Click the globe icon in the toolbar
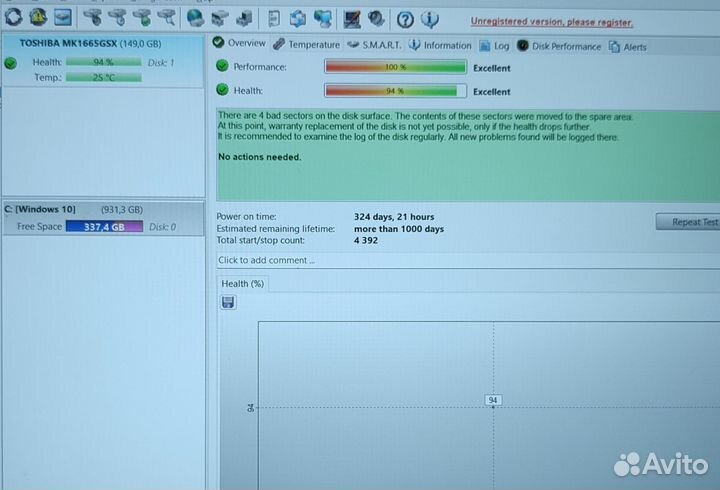Screen dimensions: 720x490 [x=195, y=17]
